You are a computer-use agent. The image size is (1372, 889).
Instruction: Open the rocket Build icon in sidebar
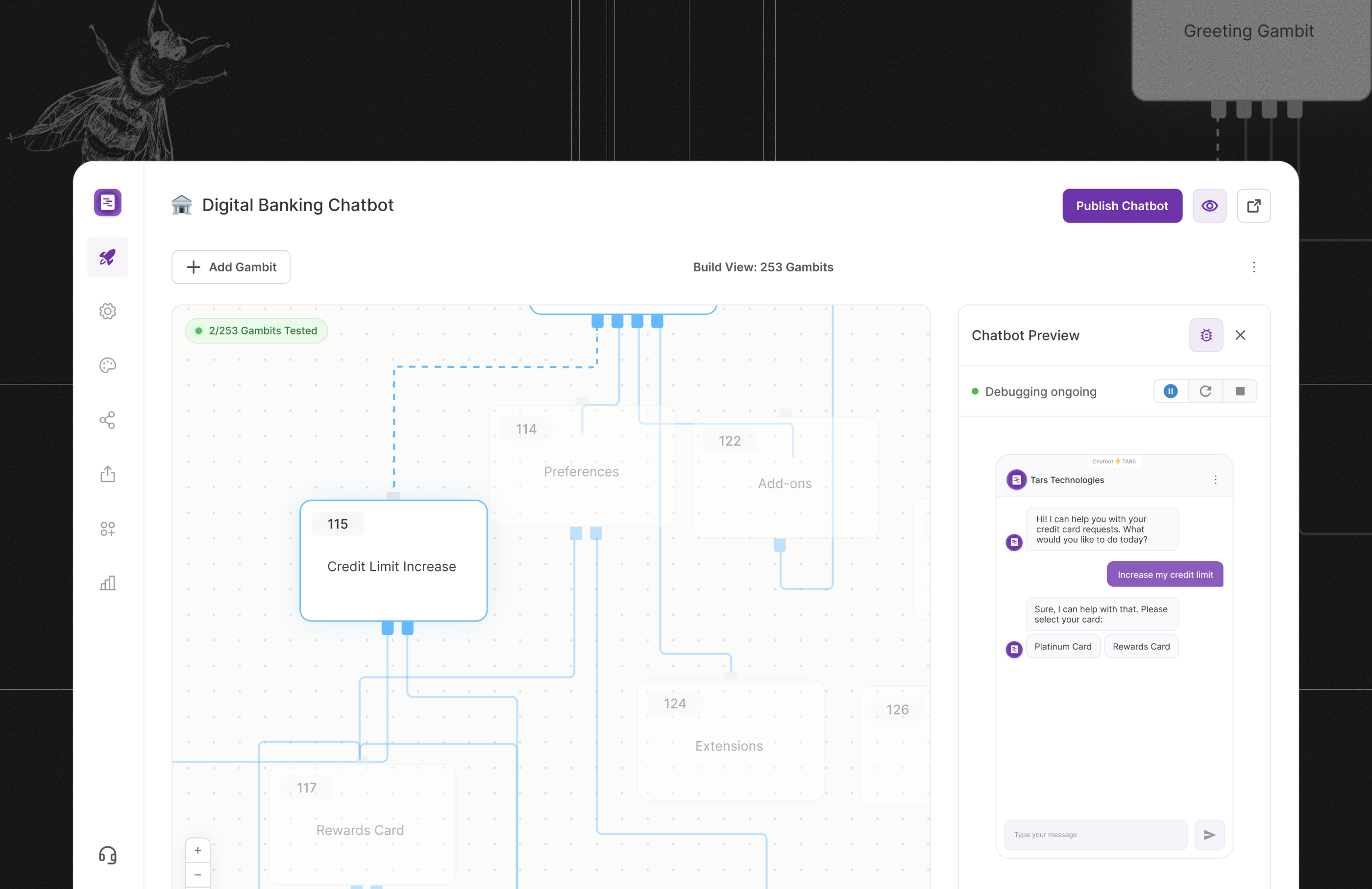pyautogui.click(x=107, y=257)
